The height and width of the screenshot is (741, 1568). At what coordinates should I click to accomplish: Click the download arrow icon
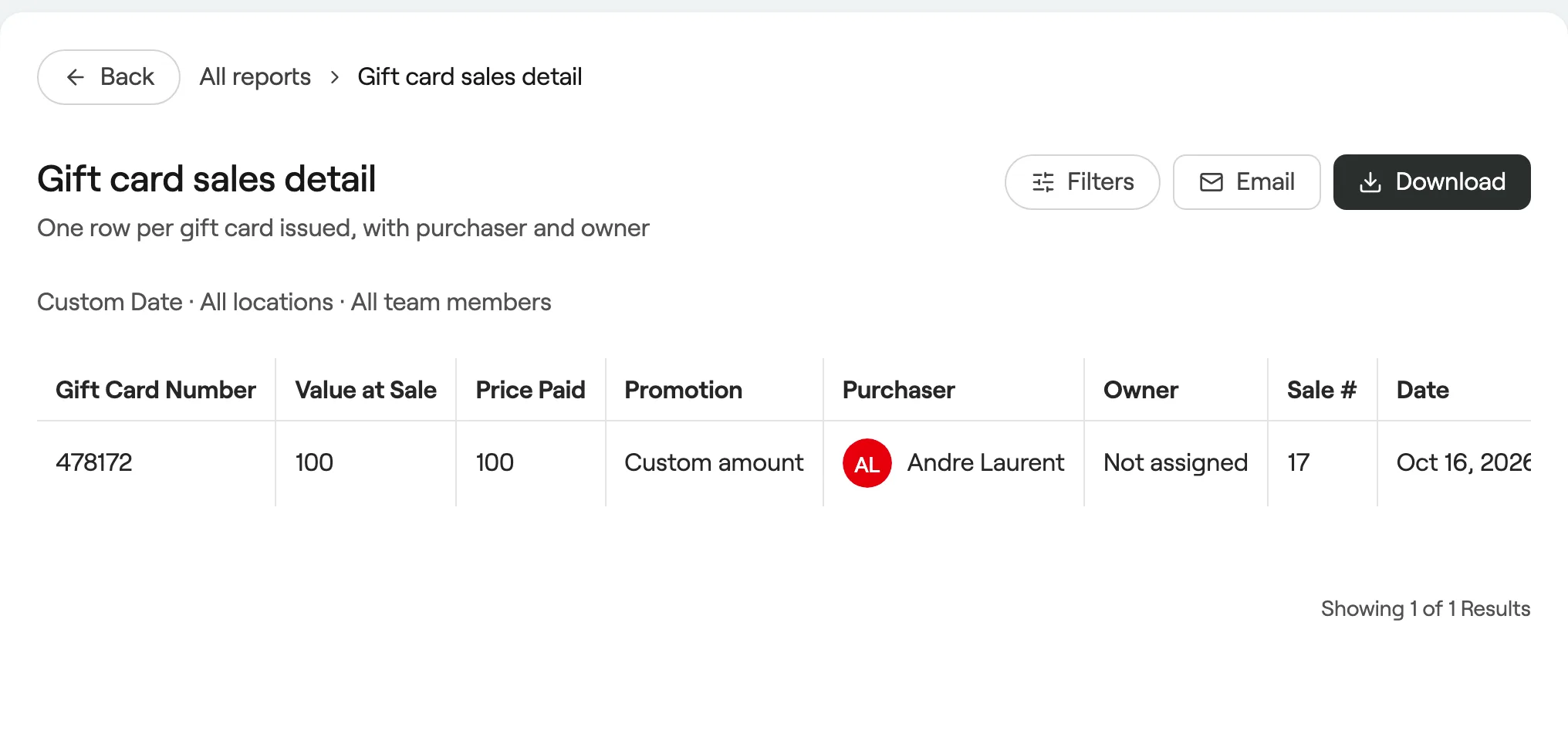[x=1370, y=182]
